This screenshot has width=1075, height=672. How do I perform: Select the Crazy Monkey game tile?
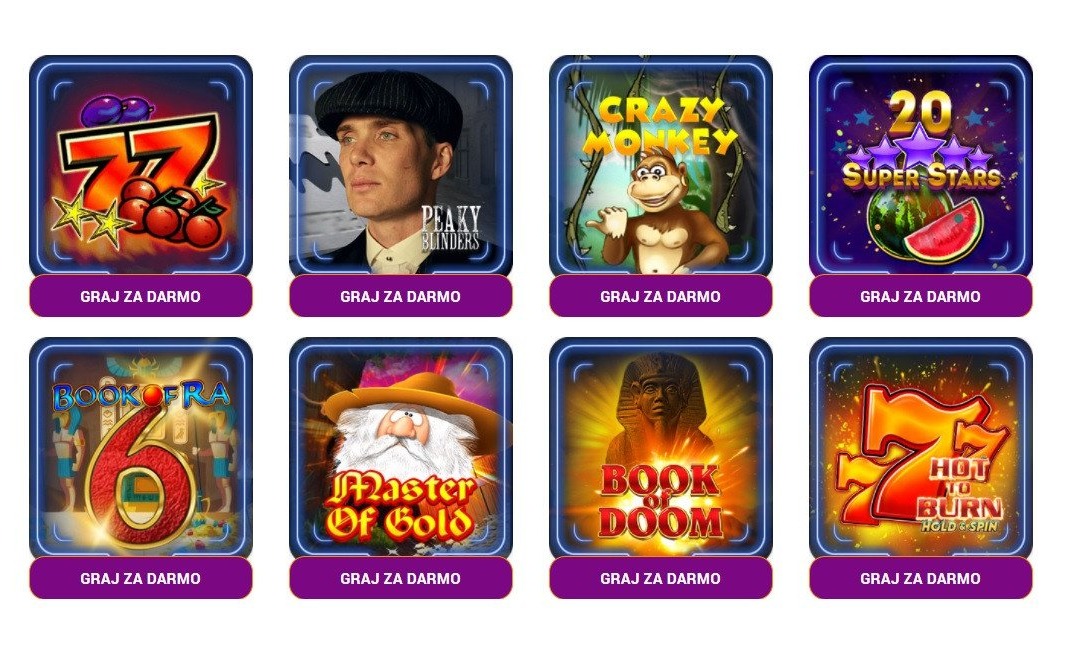660,165
